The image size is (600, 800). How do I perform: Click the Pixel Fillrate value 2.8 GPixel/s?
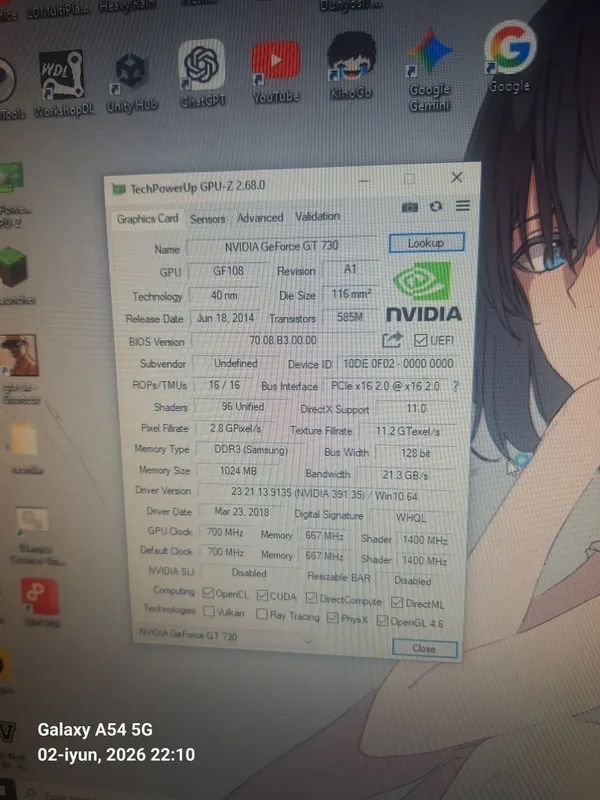coord(235,429)
